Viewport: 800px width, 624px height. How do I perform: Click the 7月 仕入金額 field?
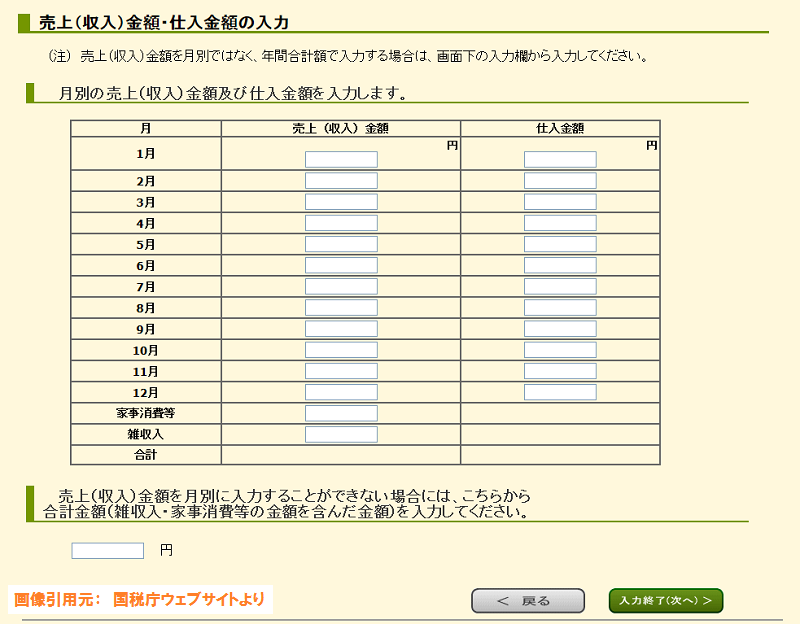560,286
